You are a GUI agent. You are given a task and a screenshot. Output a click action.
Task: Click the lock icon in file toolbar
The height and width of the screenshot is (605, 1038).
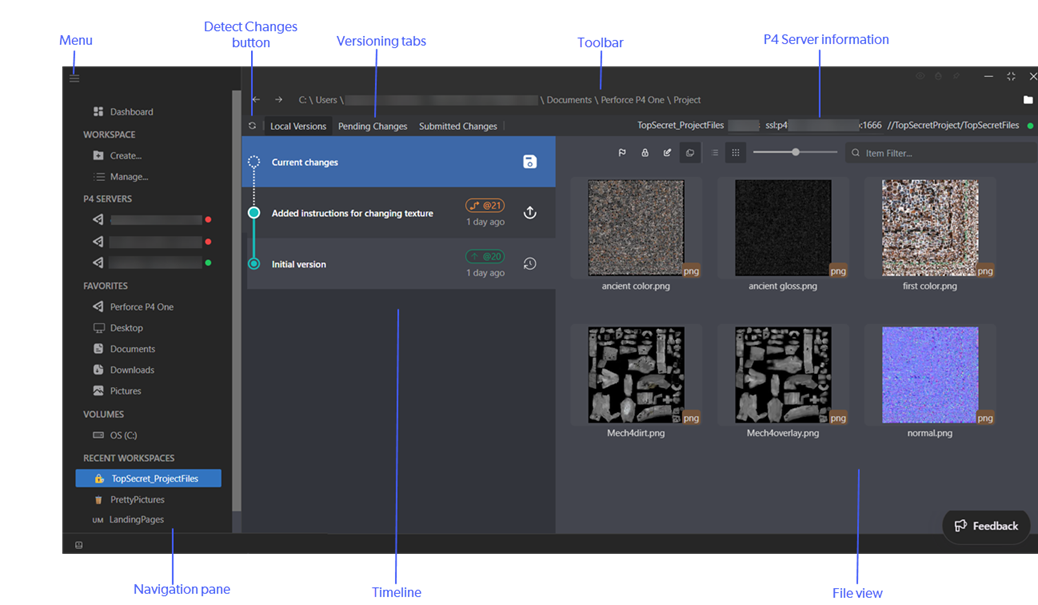click(x=645, y=153)
